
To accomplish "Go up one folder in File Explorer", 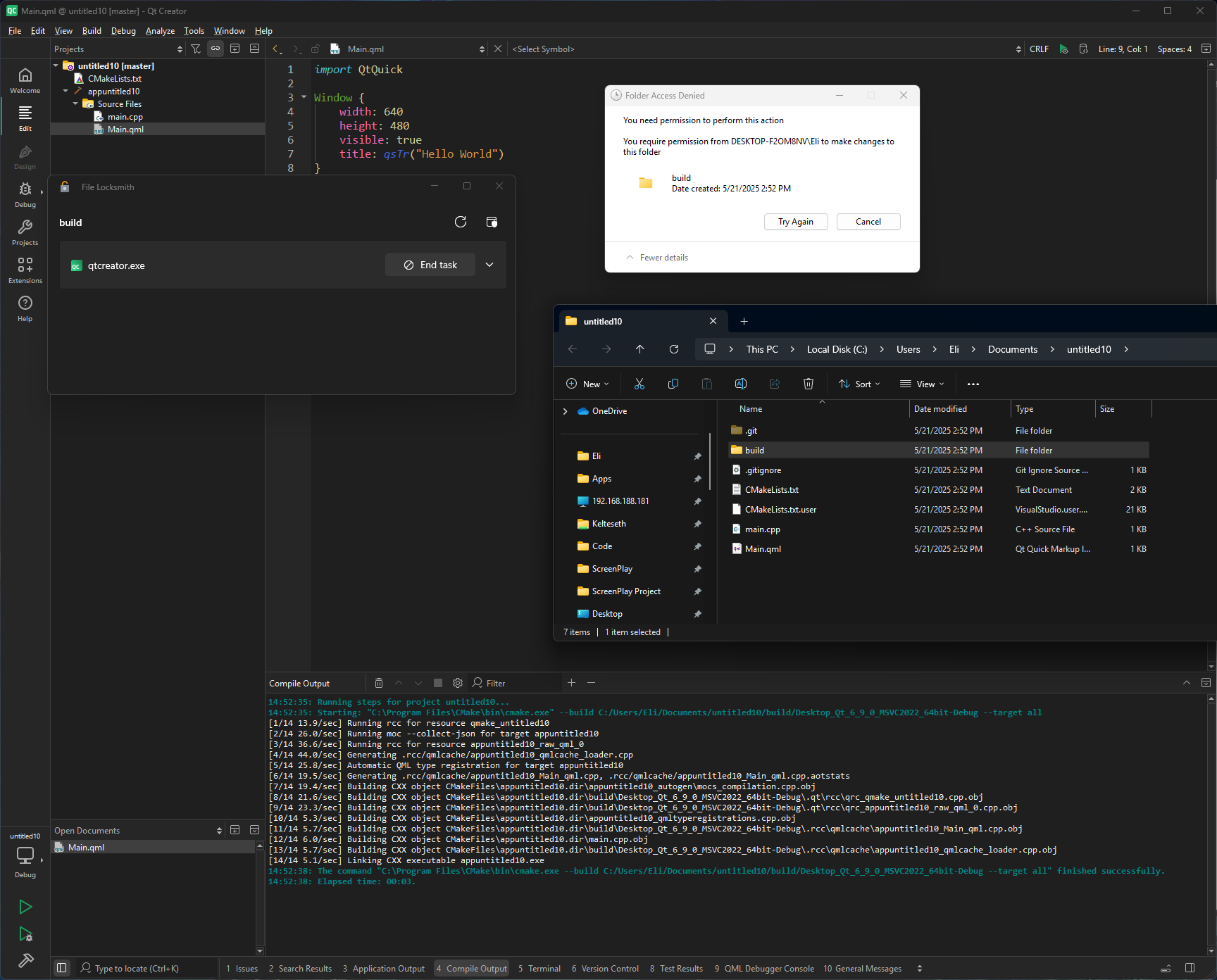I will click(x=640, y=349).
